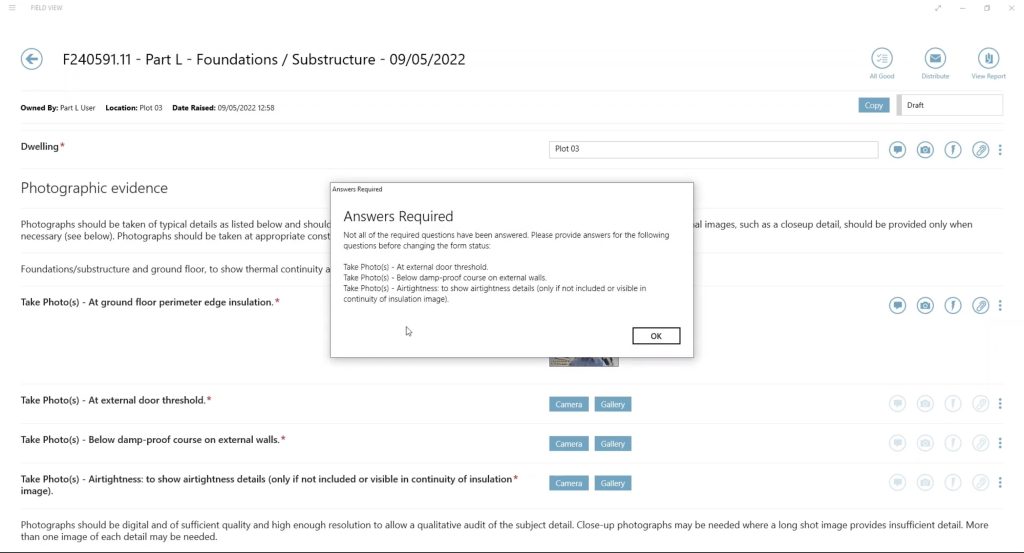Click camera icon for perimeter edge insulation
This screenshot has height=553, width=1024.
tap(925, 305)
